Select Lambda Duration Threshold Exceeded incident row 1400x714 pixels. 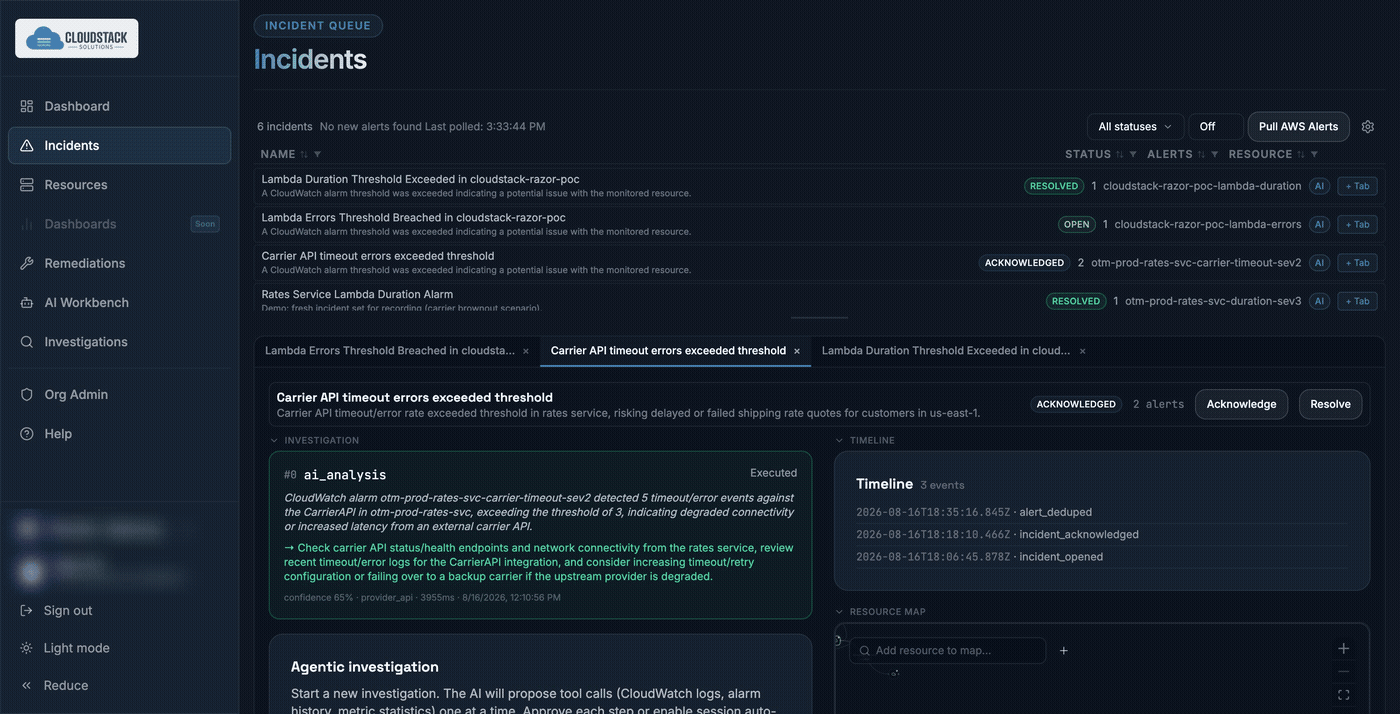click(820, 186)
